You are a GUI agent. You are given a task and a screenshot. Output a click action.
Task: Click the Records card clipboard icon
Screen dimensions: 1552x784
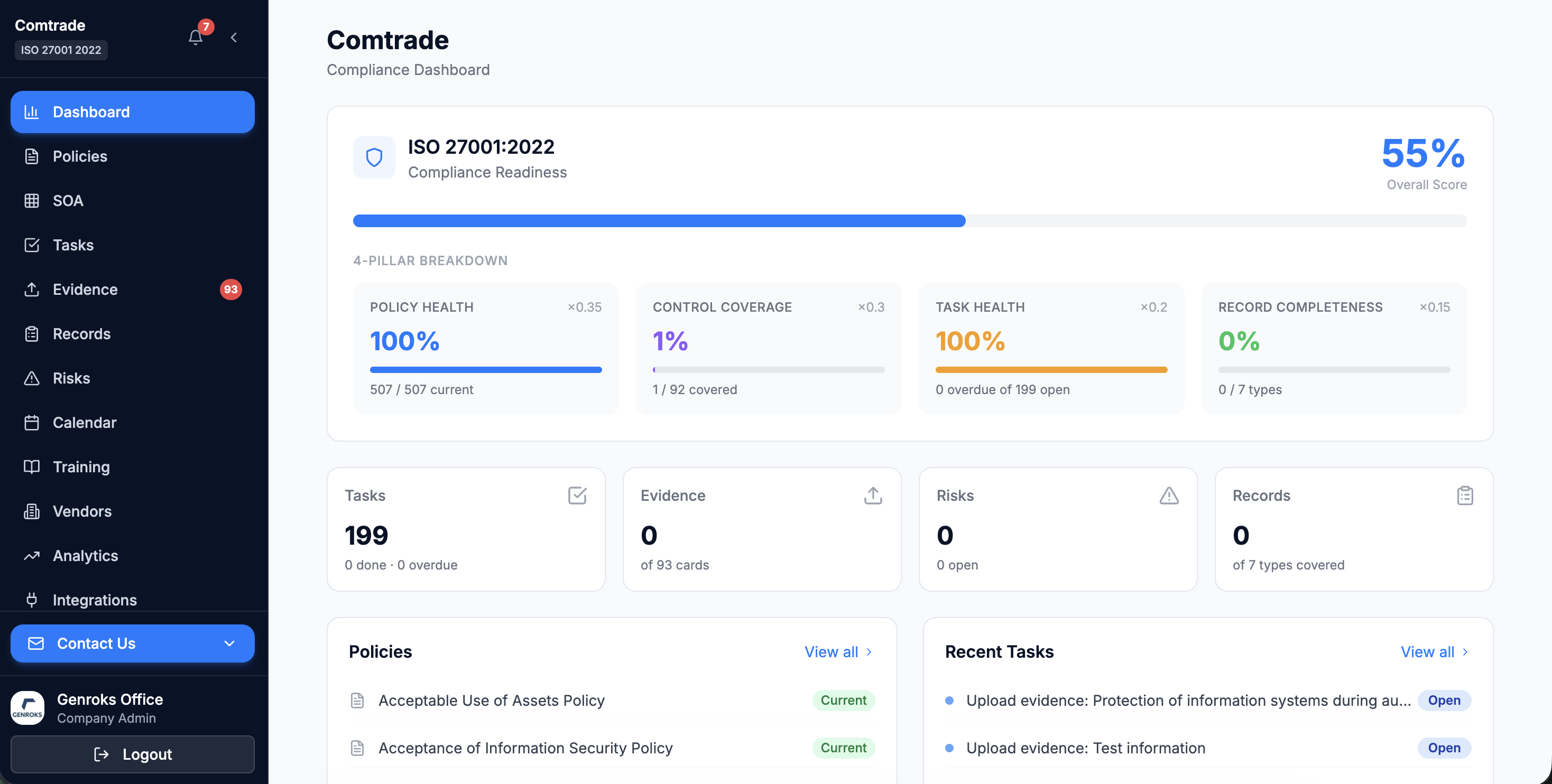1465,496
